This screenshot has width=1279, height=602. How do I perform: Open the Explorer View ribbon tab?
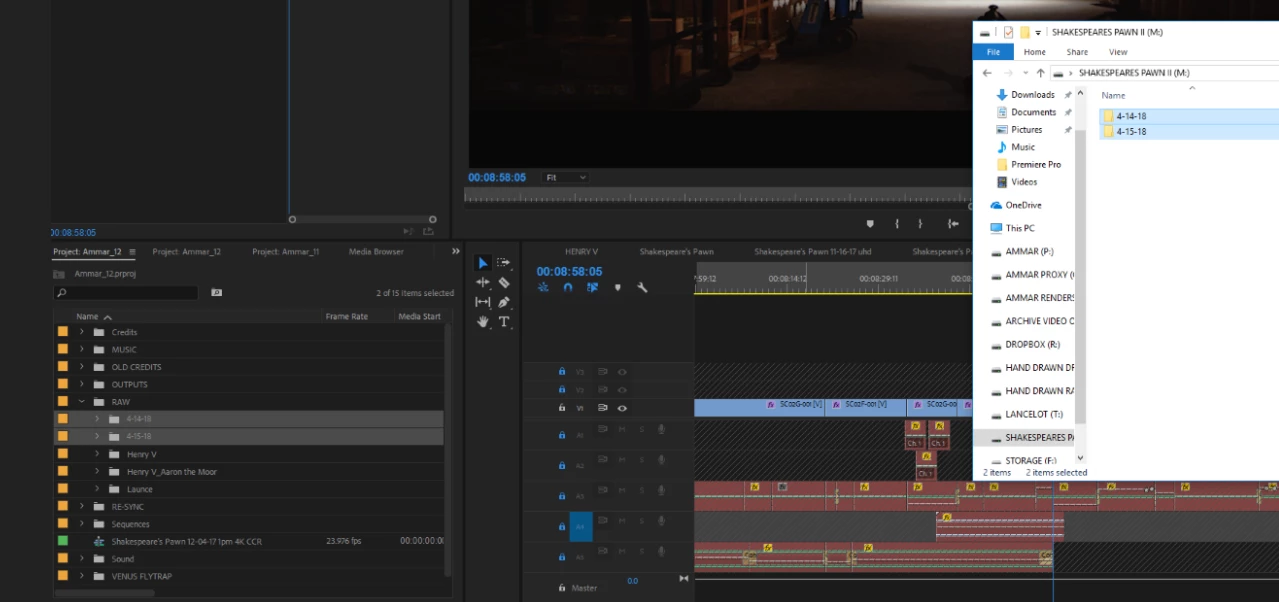click(1118, 52)
